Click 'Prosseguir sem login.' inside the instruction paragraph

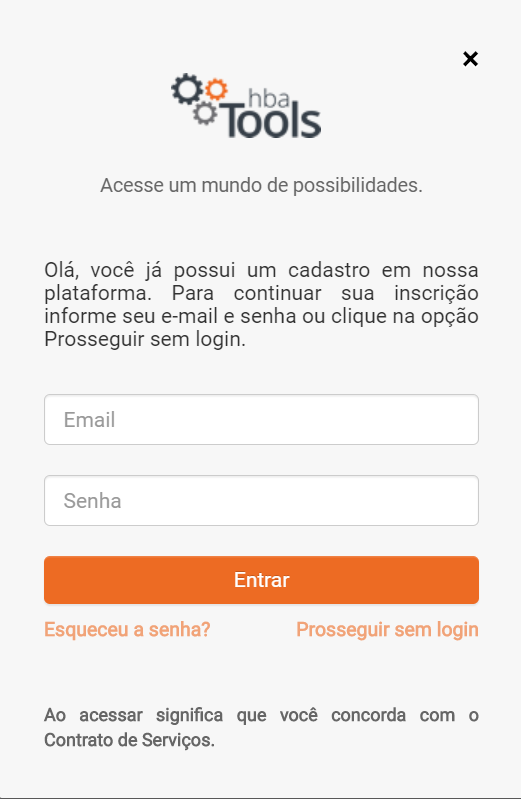tap(145, 339)
